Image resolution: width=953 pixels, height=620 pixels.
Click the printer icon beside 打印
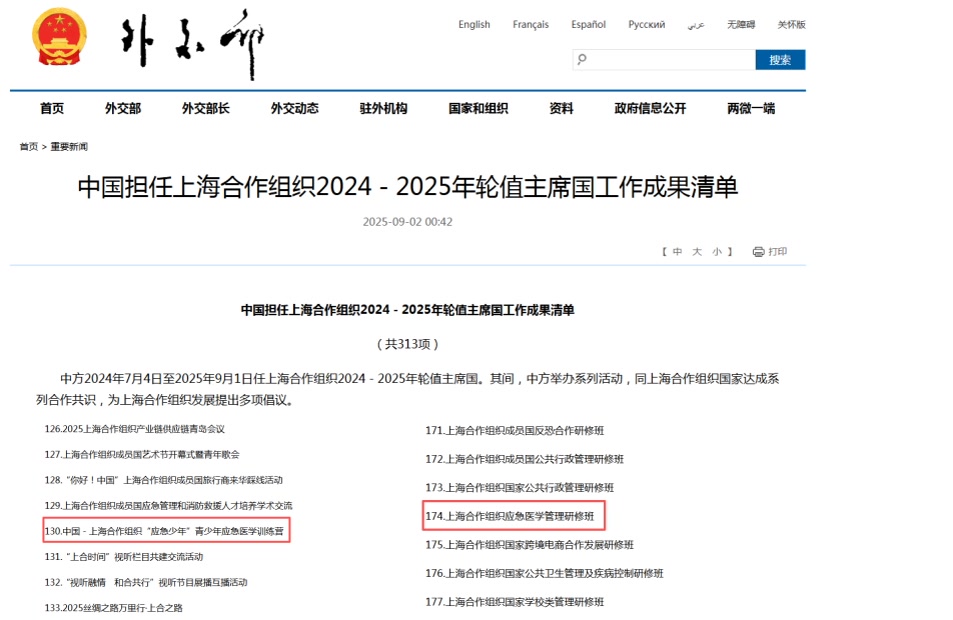tap(758, 252)
